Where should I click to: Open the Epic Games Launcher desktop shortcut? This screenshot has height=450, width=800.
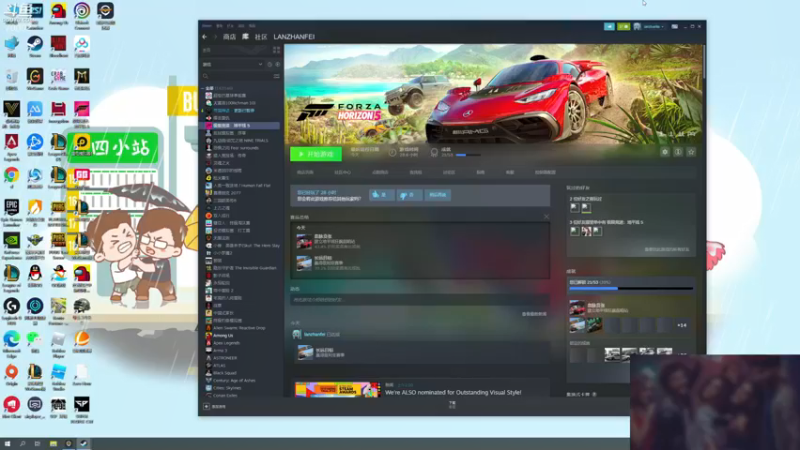(11, 211)
